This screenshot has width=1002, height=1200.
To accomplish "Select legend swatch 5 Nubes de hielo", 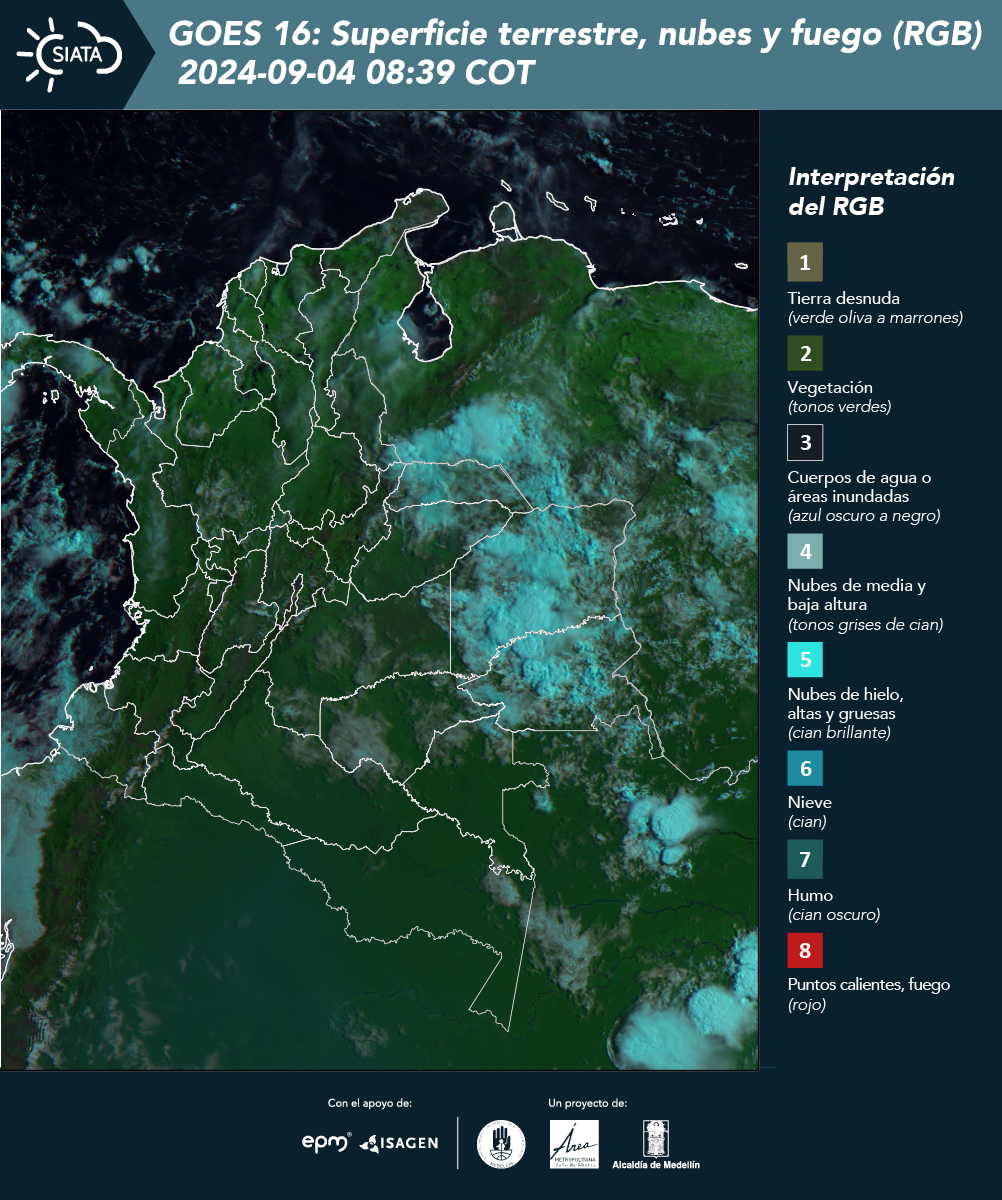I will (x=805, y=661).
